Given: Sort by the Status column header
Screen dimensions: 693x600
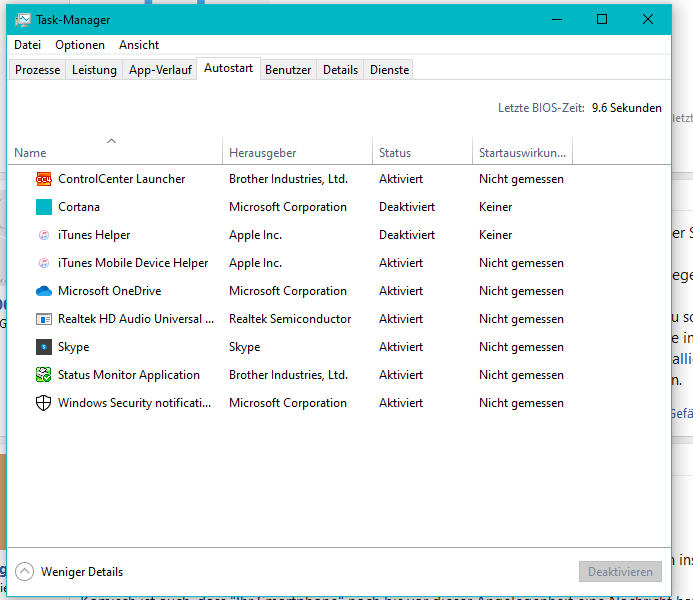Looking at the screenshot, I should coord(423,151).
